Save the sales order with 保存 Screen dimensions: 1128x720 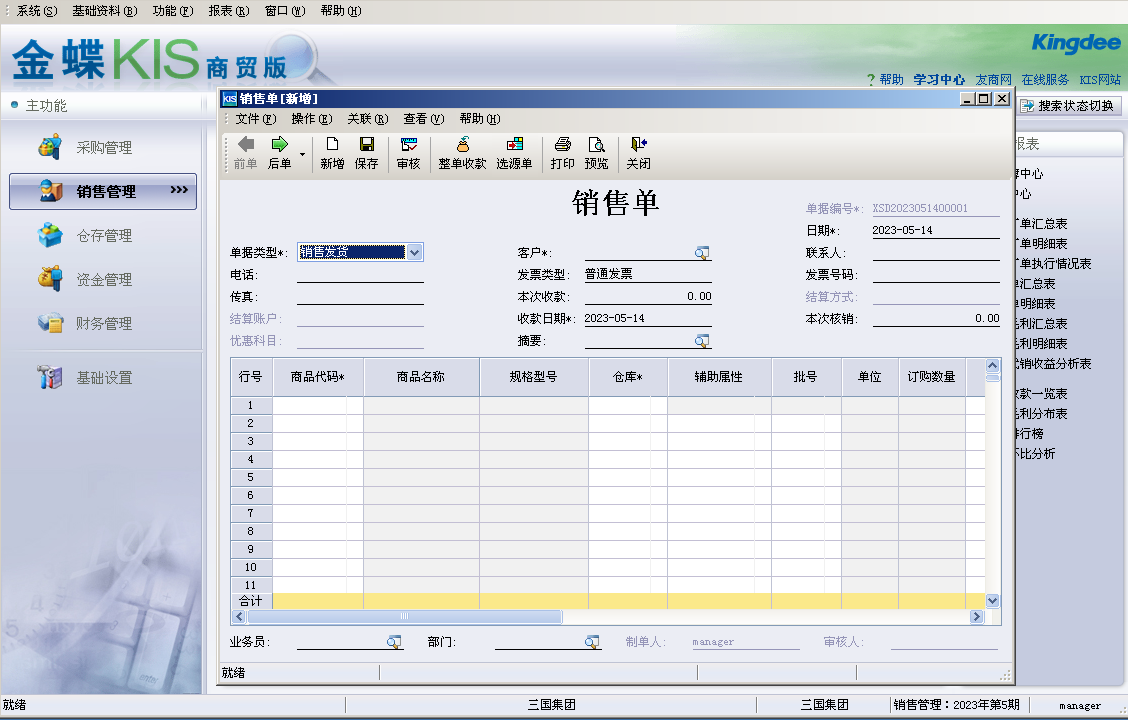(366, 153)
